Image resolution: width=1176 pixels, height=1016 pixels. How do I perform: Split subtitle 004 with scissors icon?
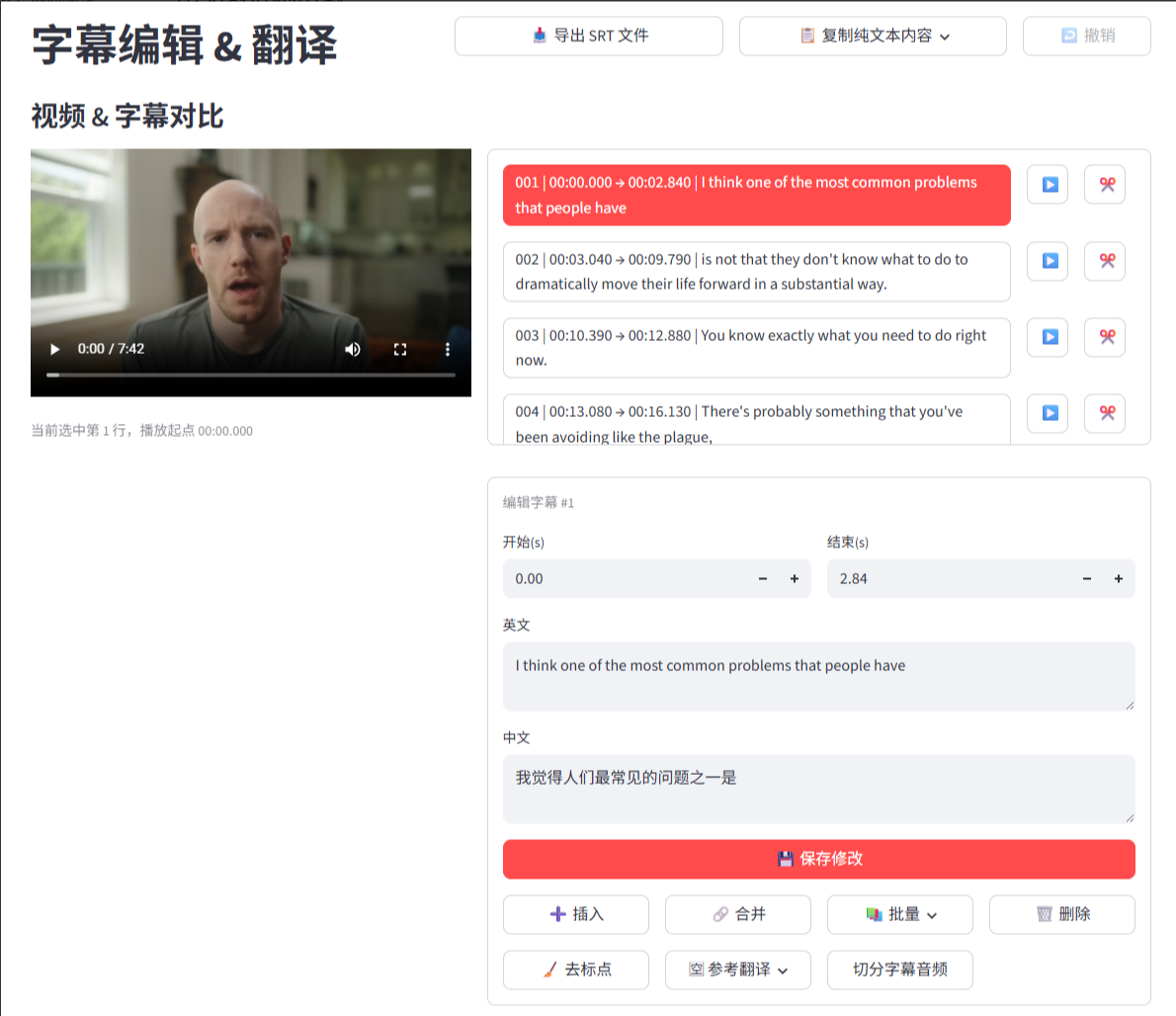(1106, 413)
